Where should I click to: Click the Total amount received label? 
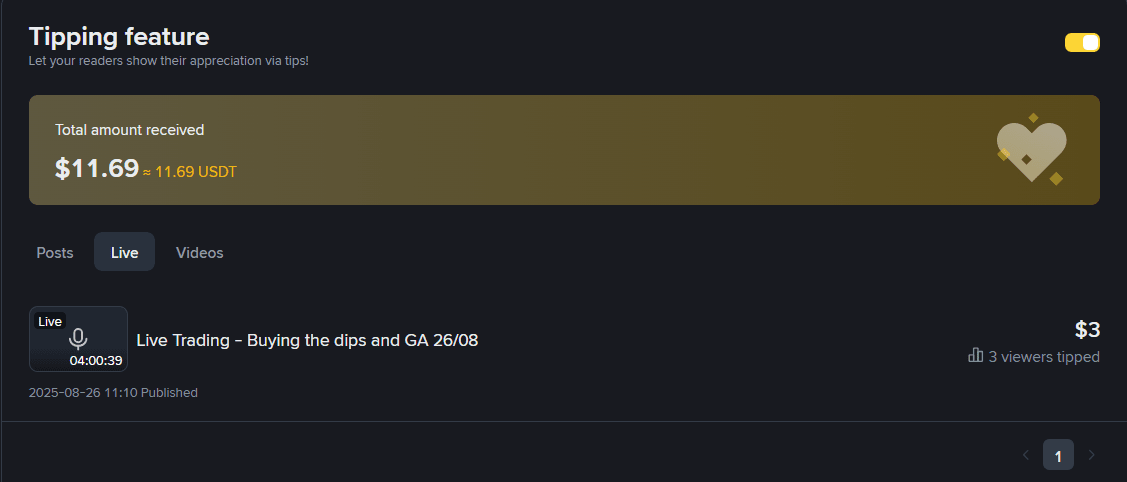click(129, 130)
